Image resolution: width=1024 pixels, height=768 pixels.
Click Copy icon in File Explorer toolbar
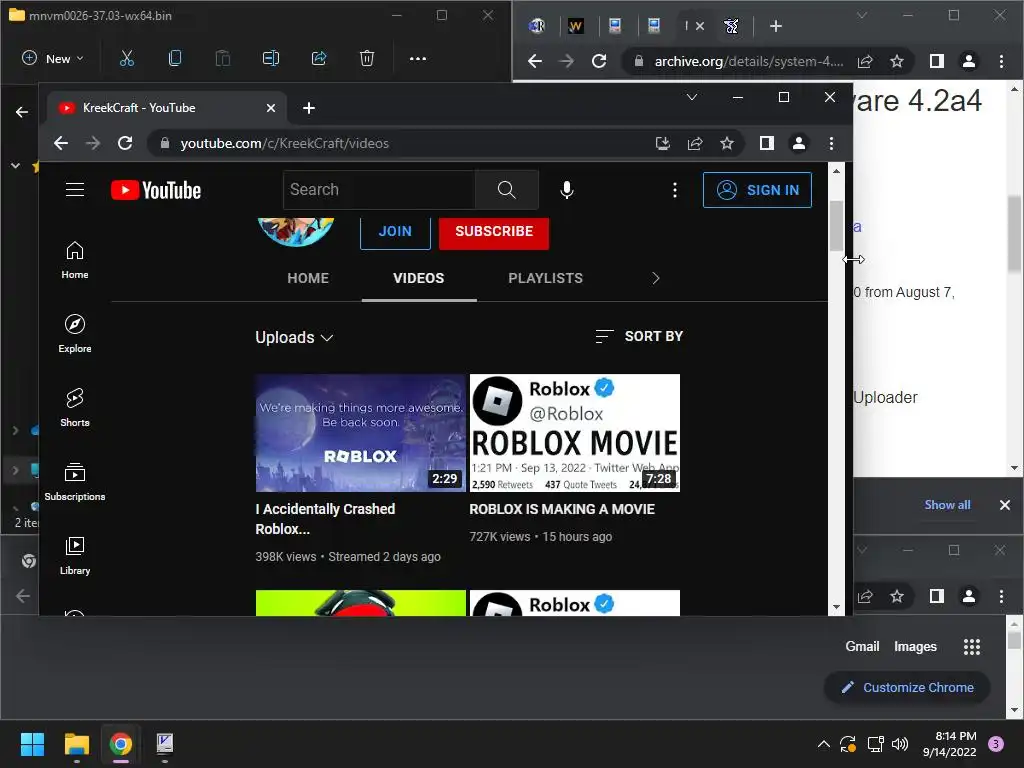click(174, 58)
